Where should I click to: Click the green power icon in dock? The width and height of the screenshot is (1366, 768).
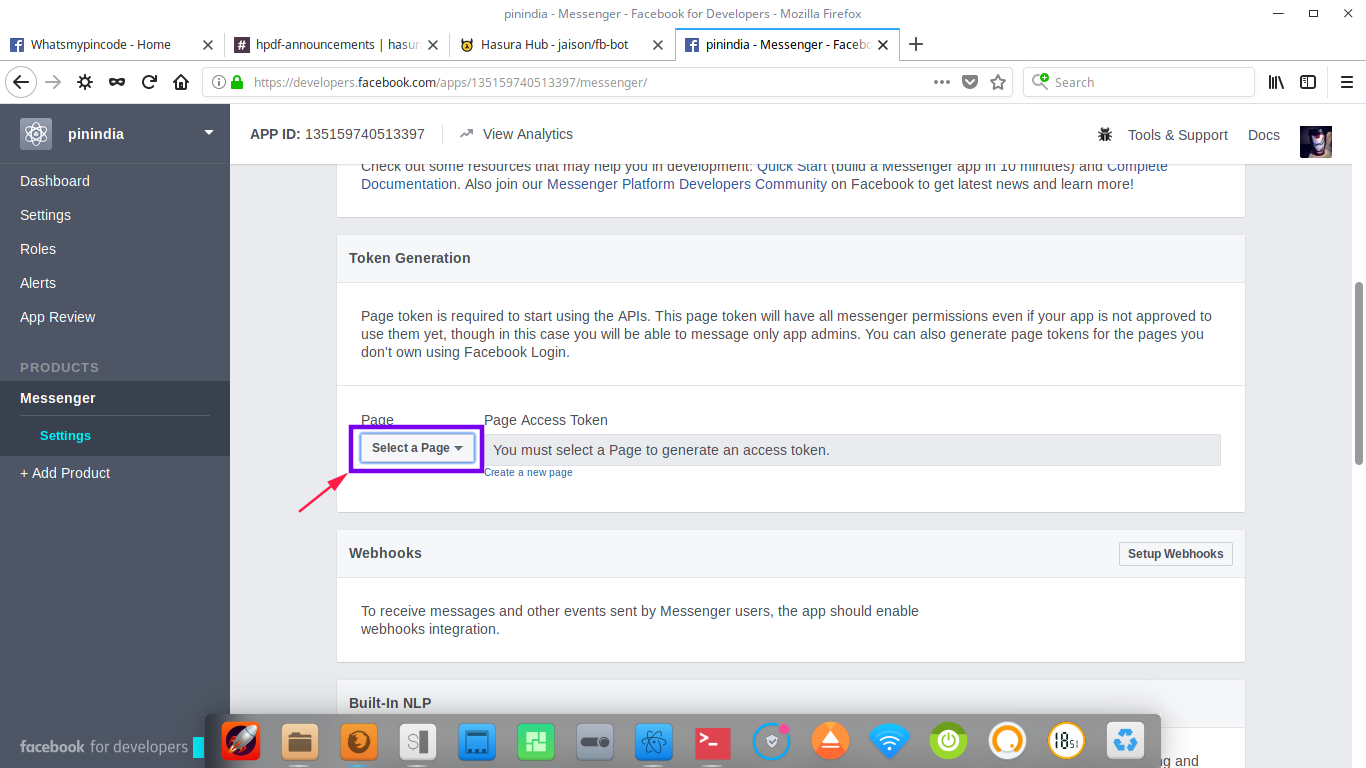tap(948, 741)
